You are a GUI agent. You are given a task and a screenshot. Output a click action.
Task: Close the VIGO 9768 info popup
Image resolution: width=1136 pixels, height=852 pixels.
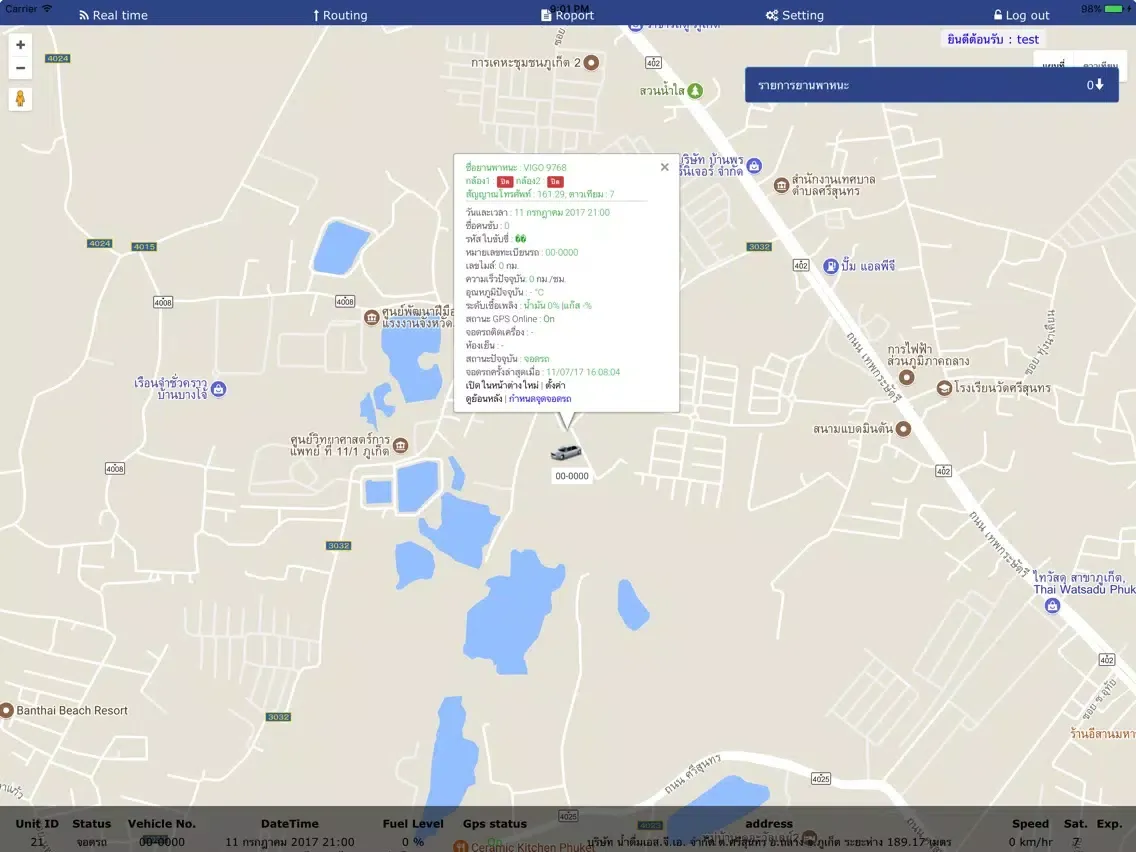pyautogui.click(x=664, y=167)
